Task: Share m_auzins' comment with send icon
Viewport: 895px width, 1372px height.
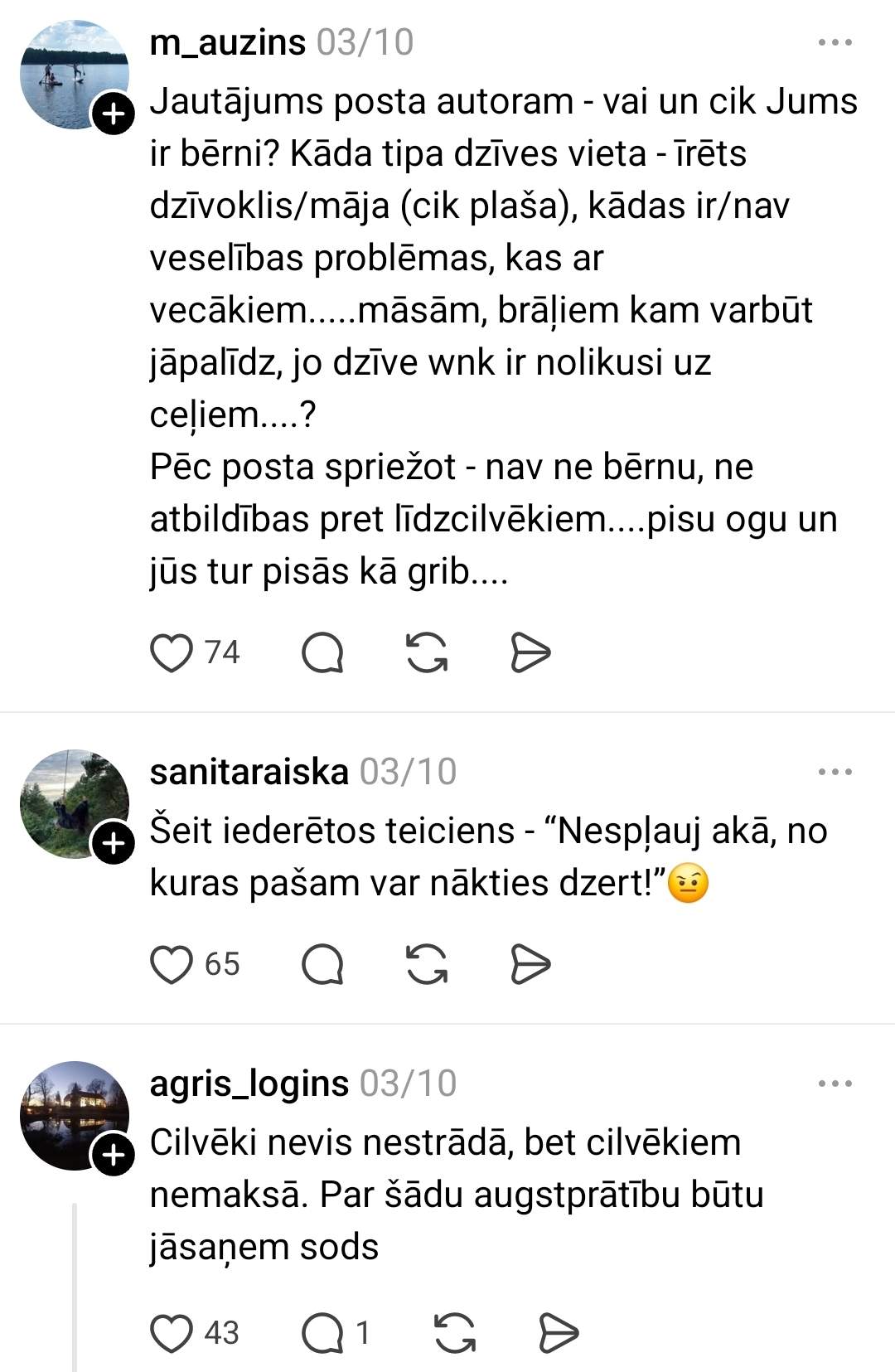Action: click(x=530, y=652)
